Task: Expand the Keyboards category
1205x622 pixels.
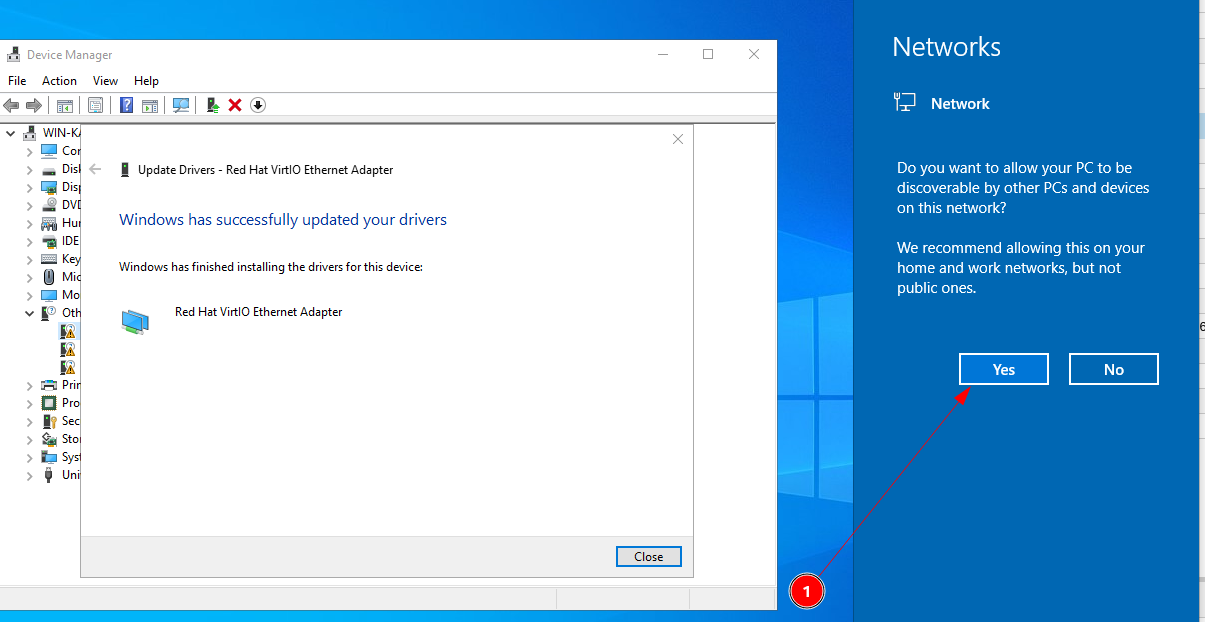Action: (x=28, y=258)
